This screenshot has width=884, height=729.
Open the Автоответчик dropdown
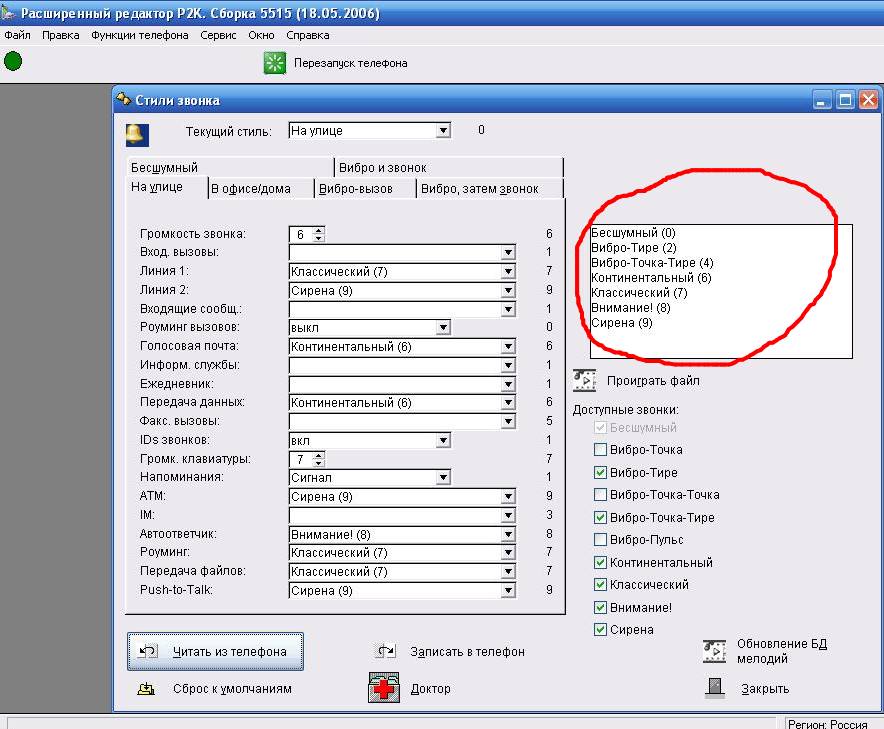[x=508, y=534]
